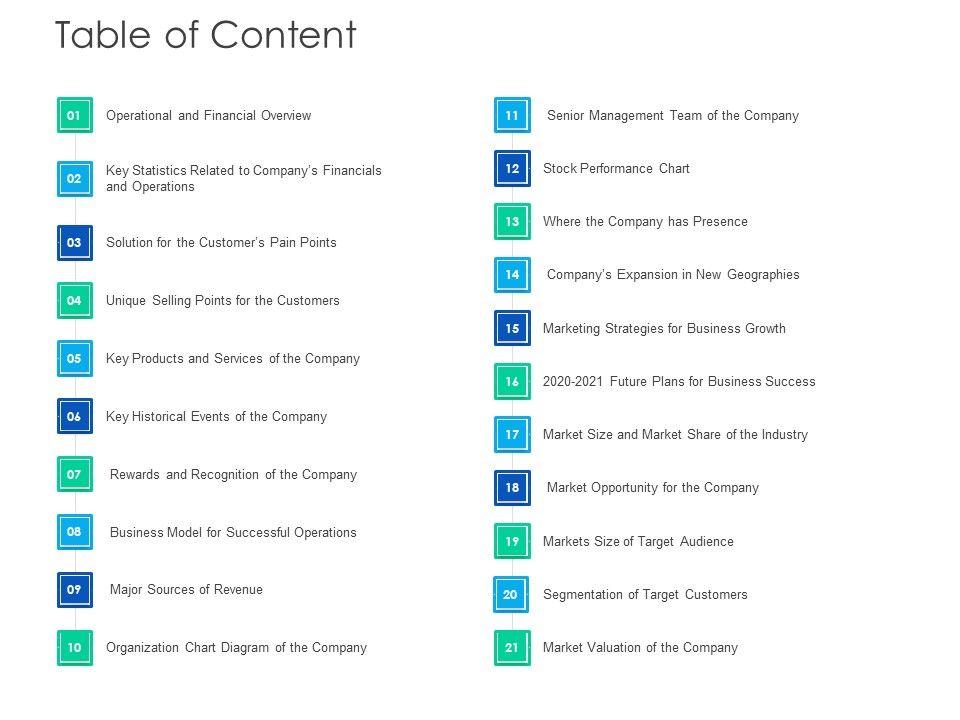
Task: Select the green 10 number box
Action: click(74, 648)
